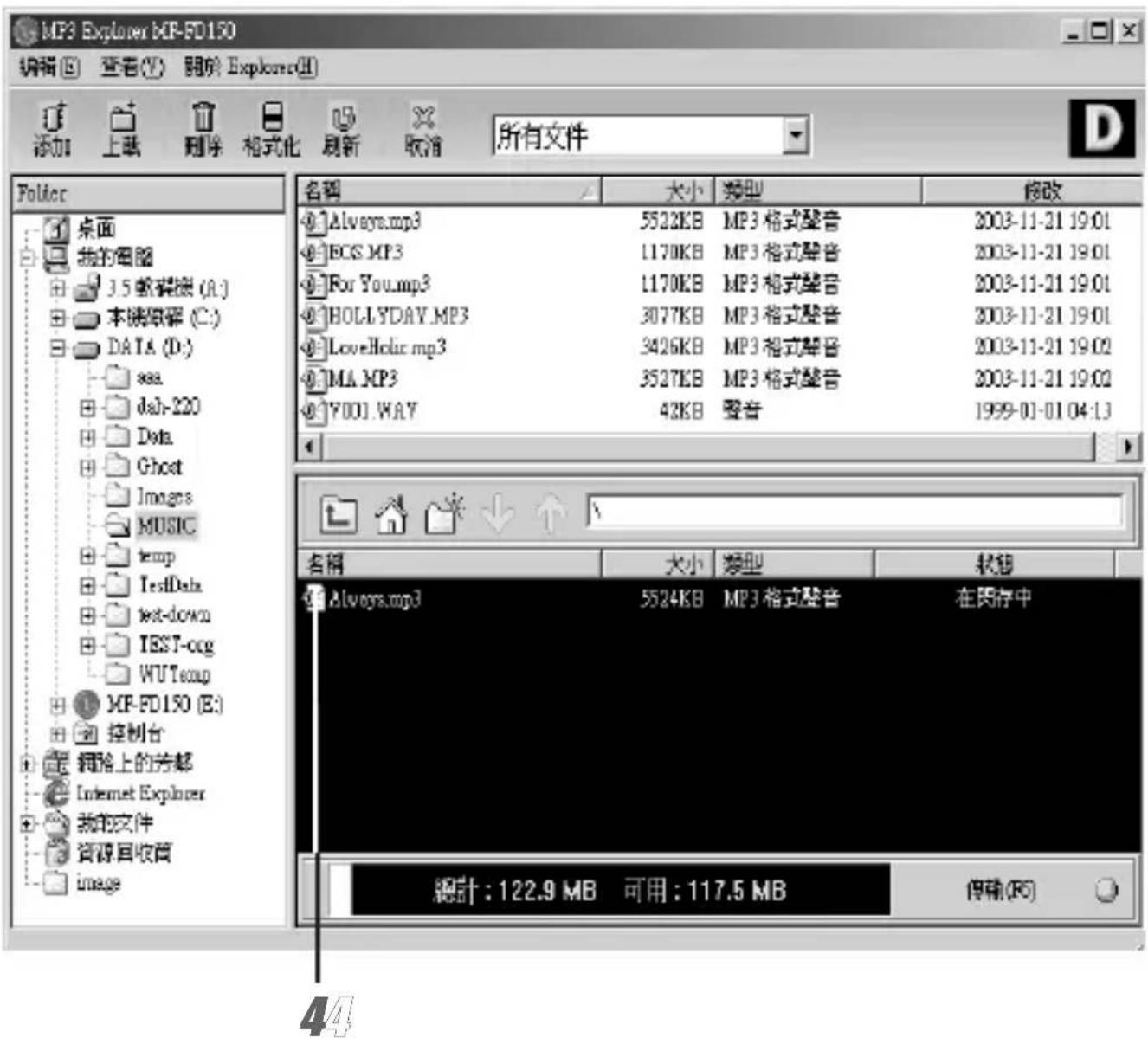Select the Data folder in tree
This screenshot has width=1148, height=1044.
tap(155, 436)
